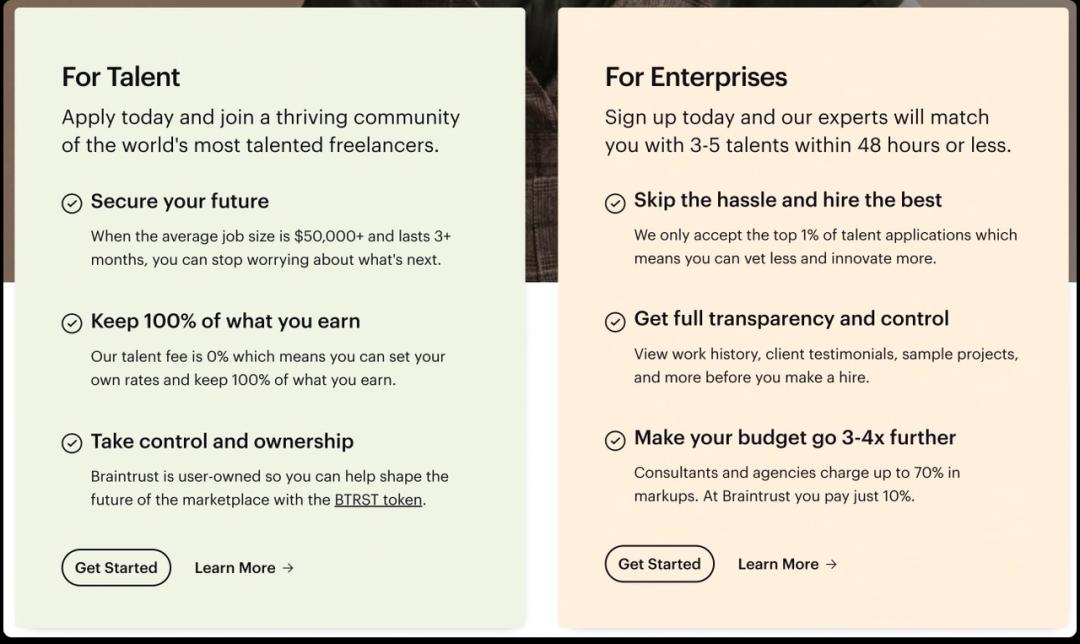Click Get full transparency and control heading
The width and height of the screenshot is (1080, 644).
coord(791,319)
